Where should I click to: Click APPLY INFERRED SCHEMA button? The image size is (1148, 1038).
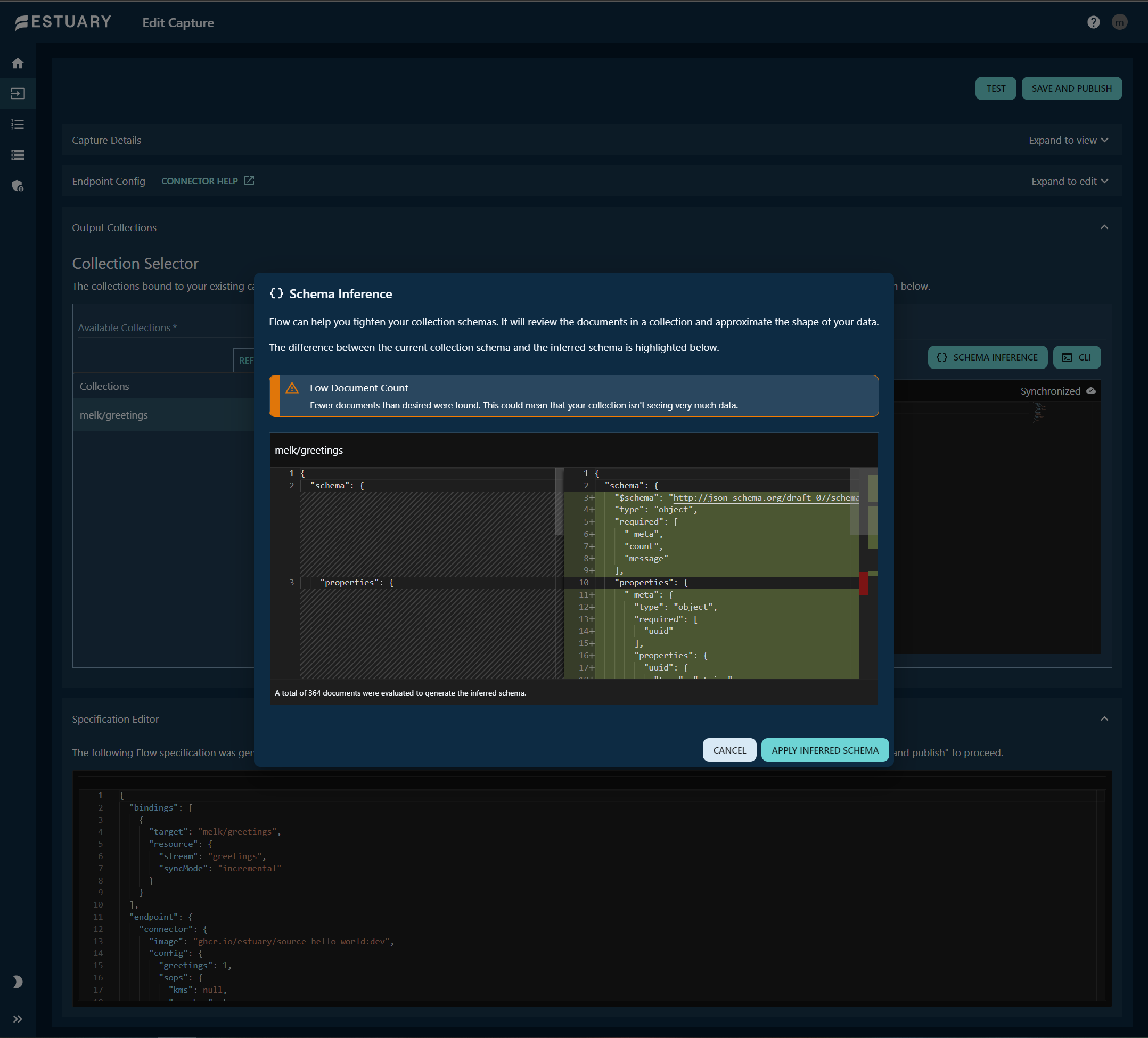[x=825, y=750]
